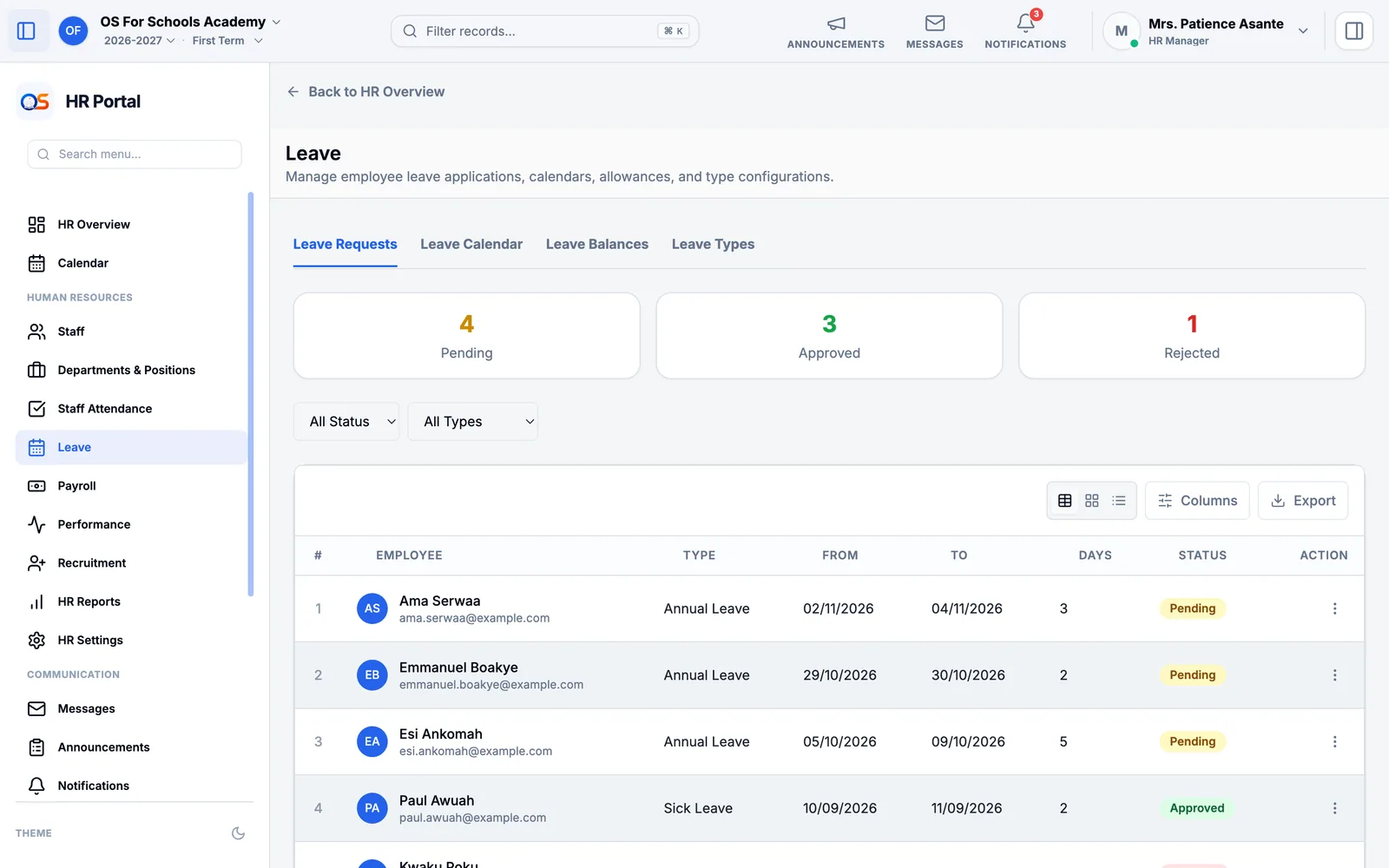Switch to Leave Calendar tab
The height and width of the screenshot is (868, 1389).
471,245
